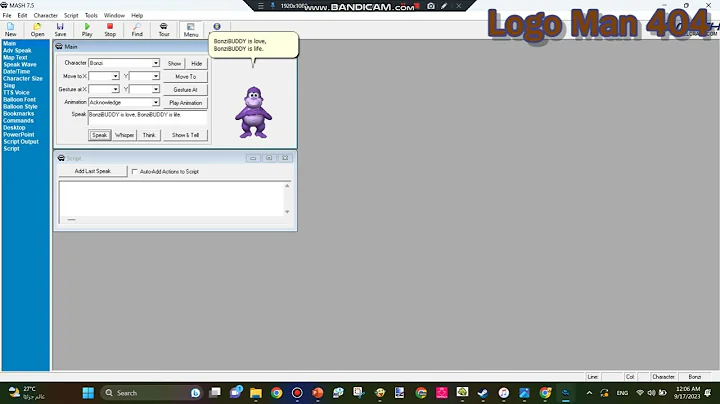Click the Whisper button
Viewport: 720px width, 404px height.
pyautogui.click(x=124, y=135)
